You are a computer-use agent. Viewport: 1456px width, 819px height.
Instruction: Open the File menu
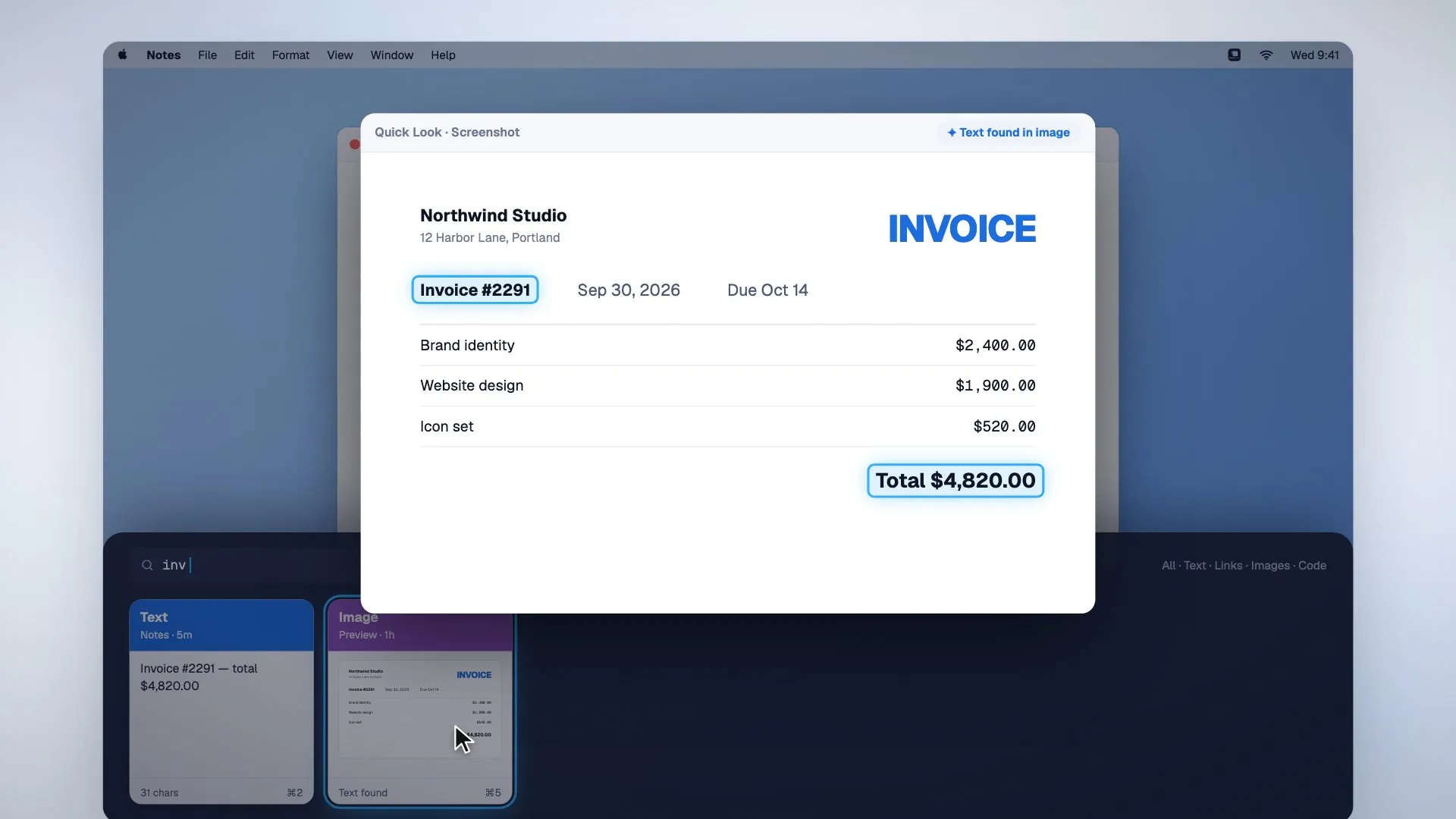coord(207,55)
